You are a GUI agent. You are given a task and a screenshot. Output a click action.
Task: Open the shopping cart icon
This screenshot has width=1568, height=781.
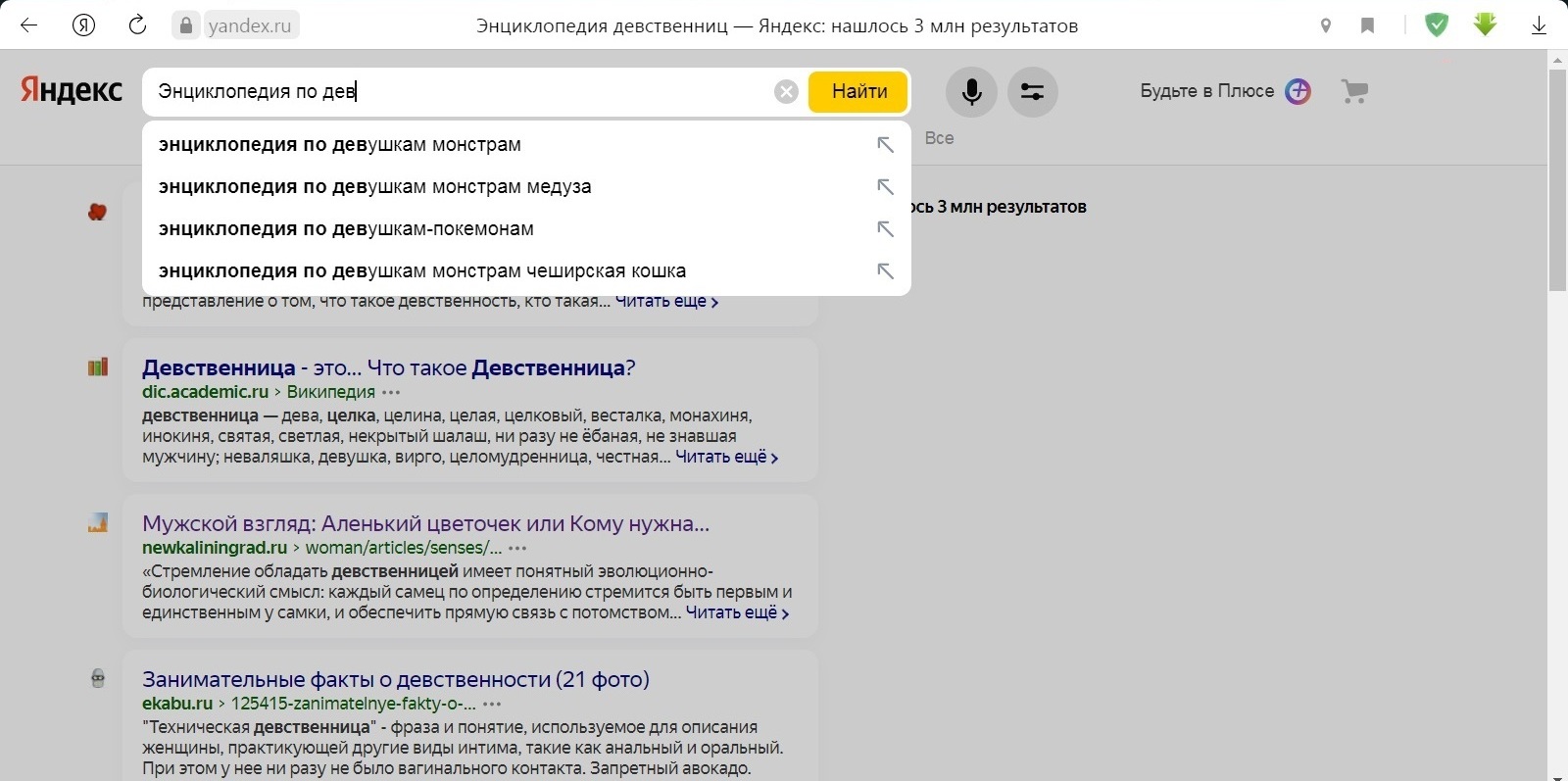(x=1354, y=91)
